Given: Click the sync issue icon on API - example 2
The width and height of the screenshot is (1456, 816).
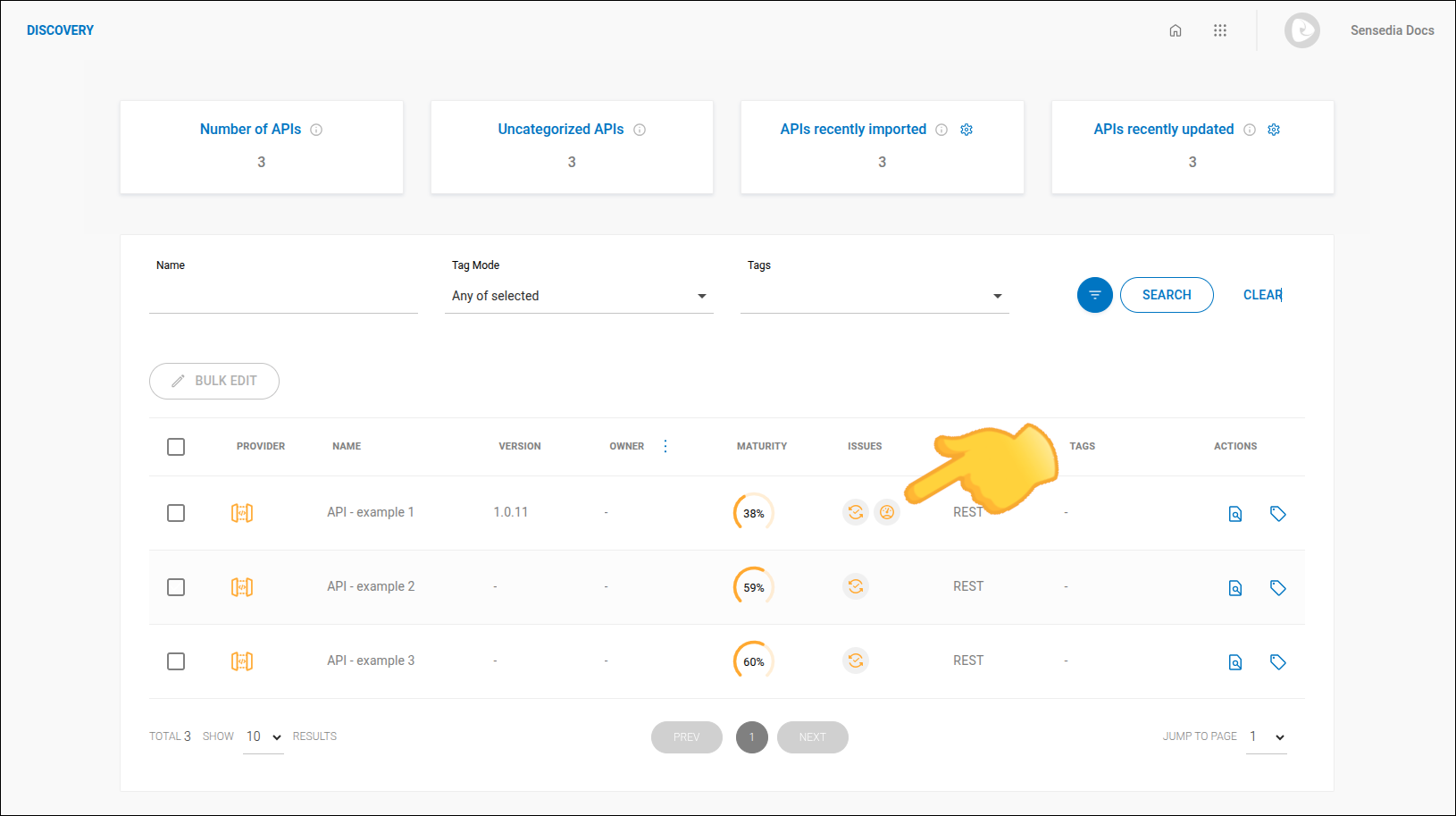Looking at the screenshot, I should 855,586.
